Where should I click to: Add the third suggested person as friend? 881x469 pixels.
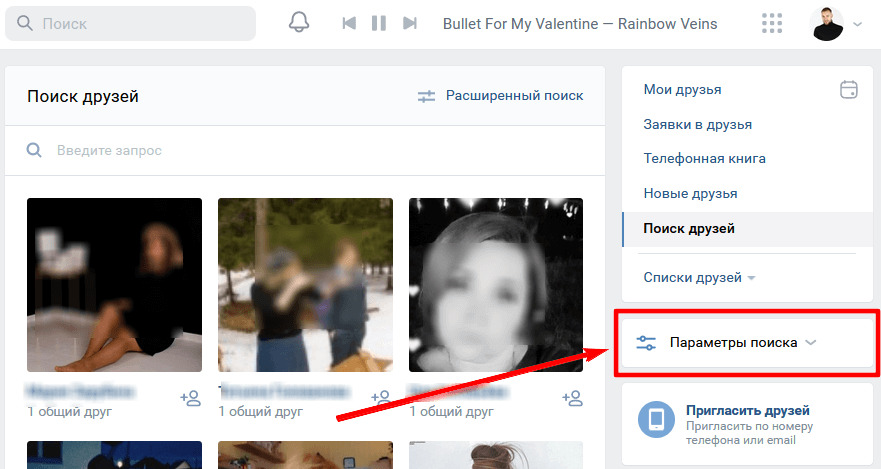(x=572, y=398)
